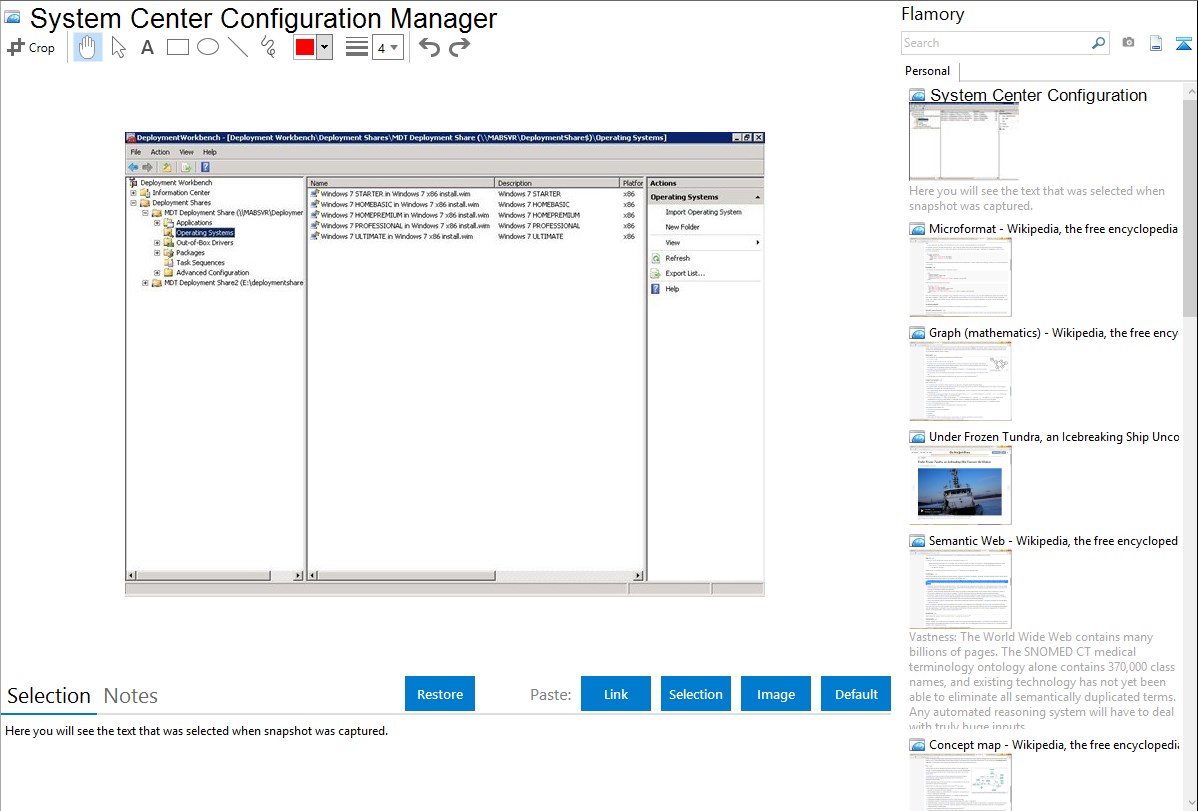Open the Action menu in DeploymentWorkbench

pyautogui.click(x=160, y=152)
